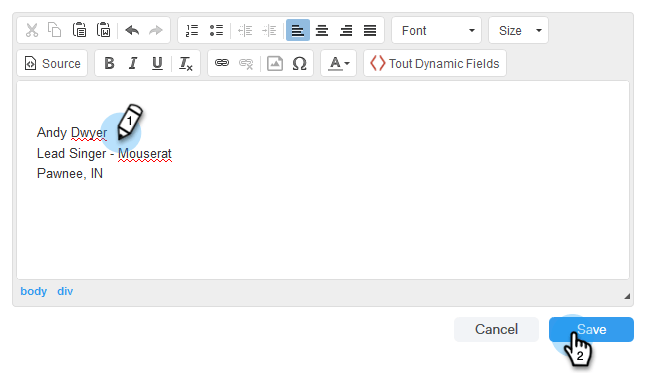Open Tout Dynamic Fields
This screenshot has height=375, width=645.
[x=435, y=63]
